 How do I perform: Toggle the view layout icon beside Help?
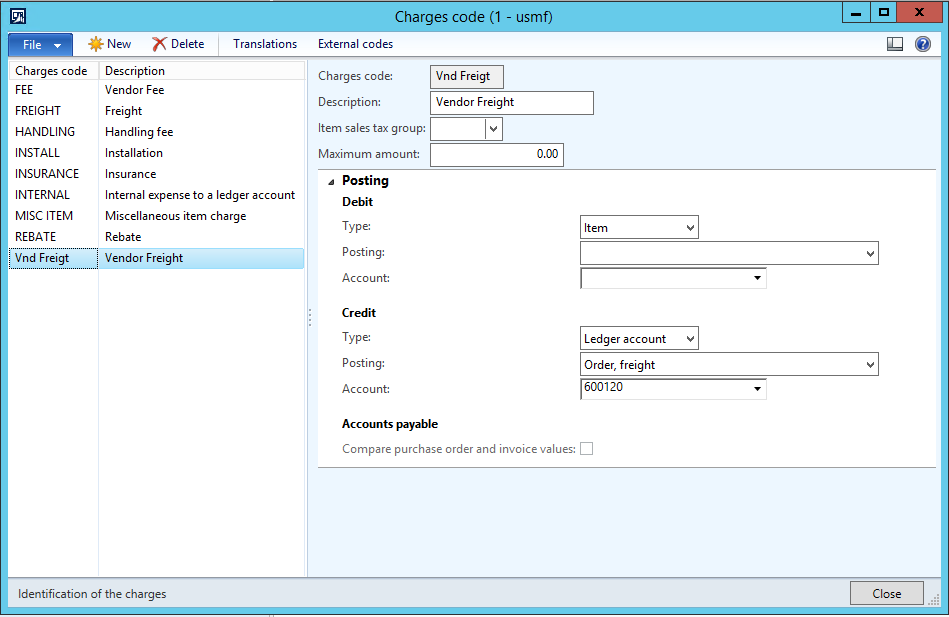pyautogui.click(x=895, y=44)
